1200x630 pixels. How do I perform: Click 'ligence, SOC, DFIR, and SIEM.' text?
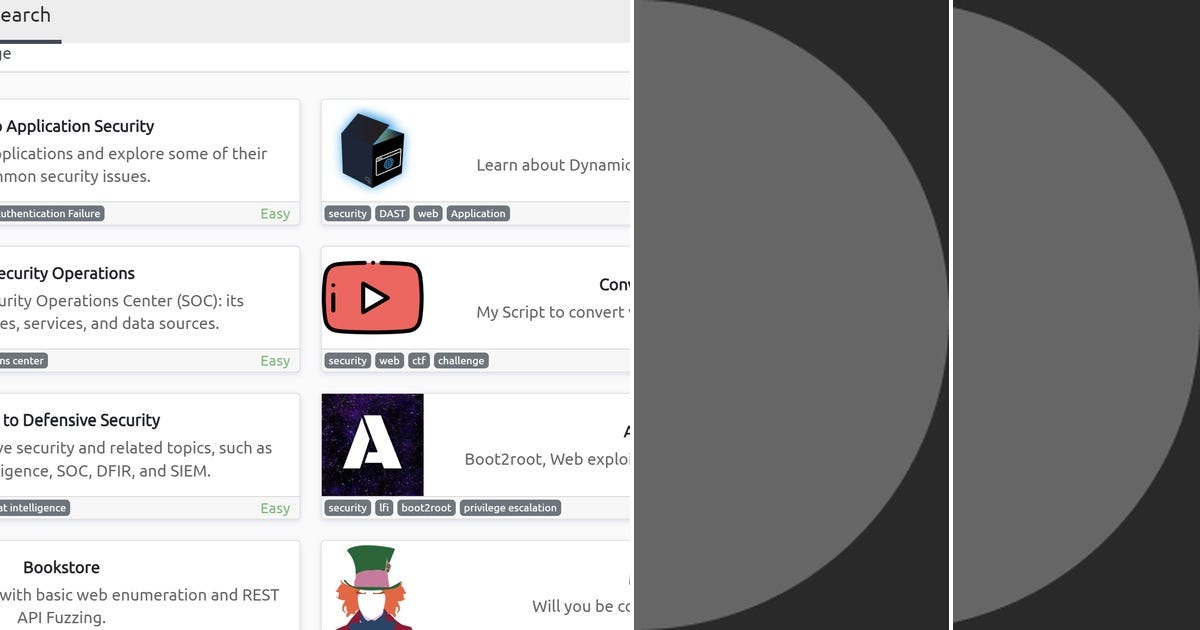105,470
